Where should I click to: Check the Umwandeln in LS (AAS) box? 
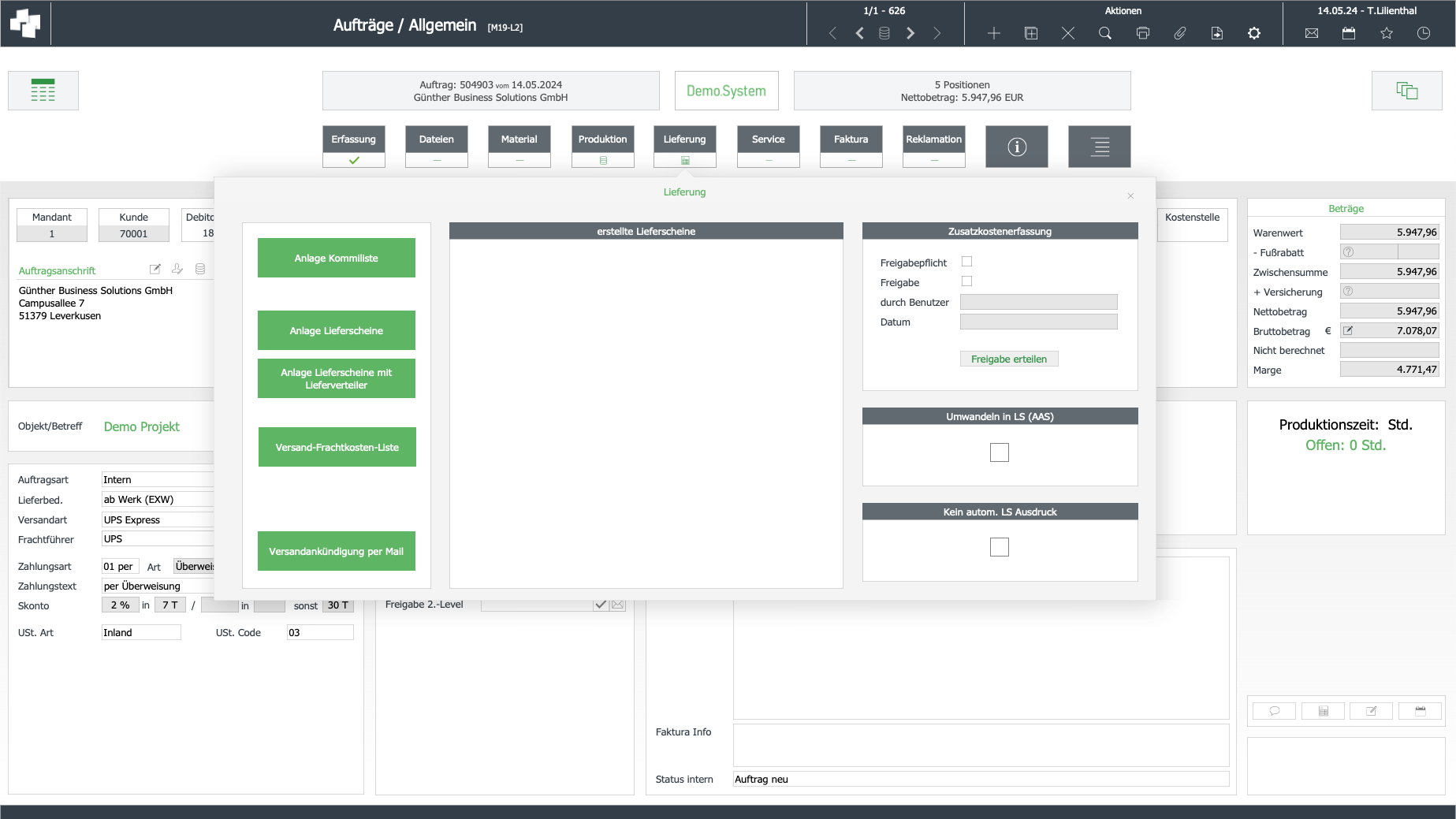1000,452
